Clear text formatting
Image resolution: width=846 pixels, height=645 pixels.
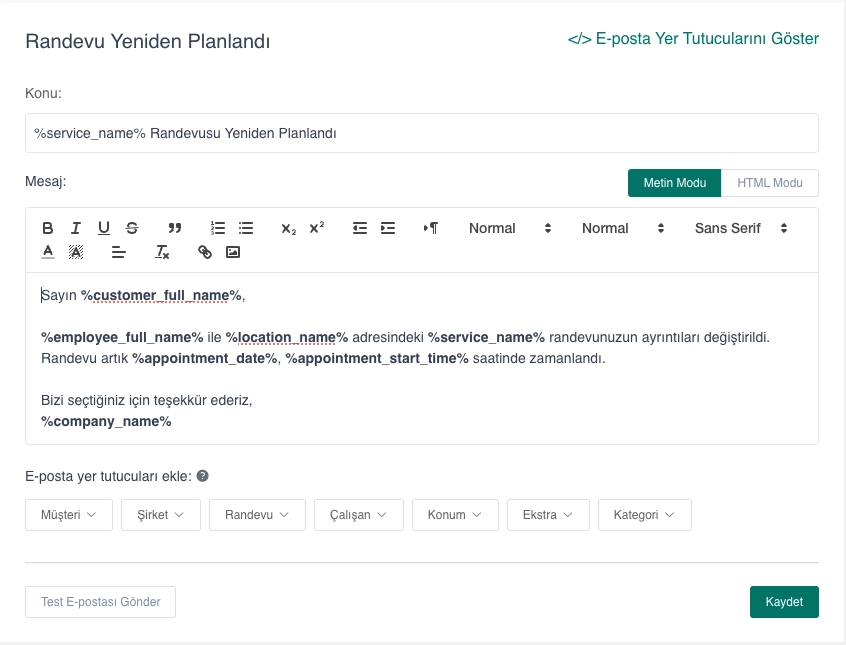[x=162, y=253]
